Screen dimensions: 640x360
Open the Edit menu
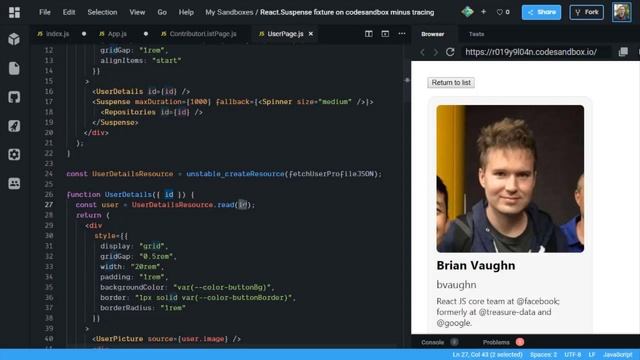(69, 12)
